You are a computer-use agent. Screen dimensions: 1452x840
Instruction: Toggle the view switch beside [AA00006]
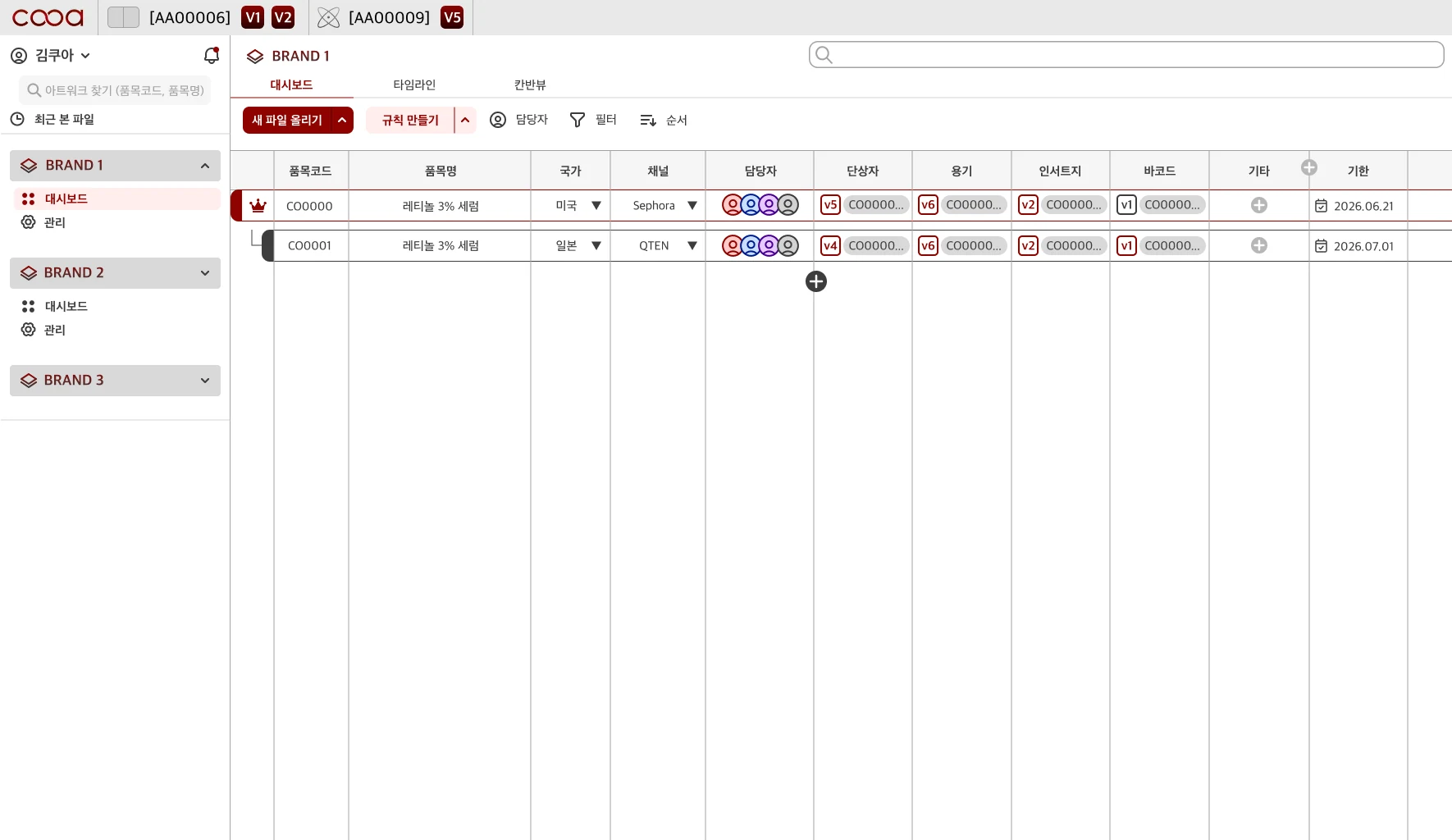tap(123, 17)
